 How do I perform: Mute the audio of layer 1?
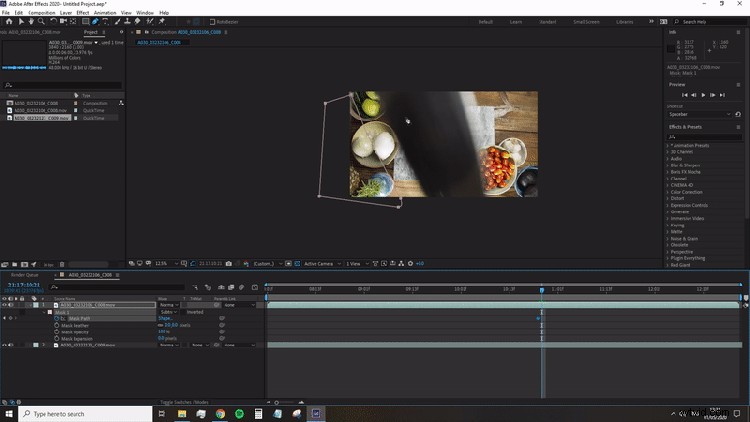[11, 305]
